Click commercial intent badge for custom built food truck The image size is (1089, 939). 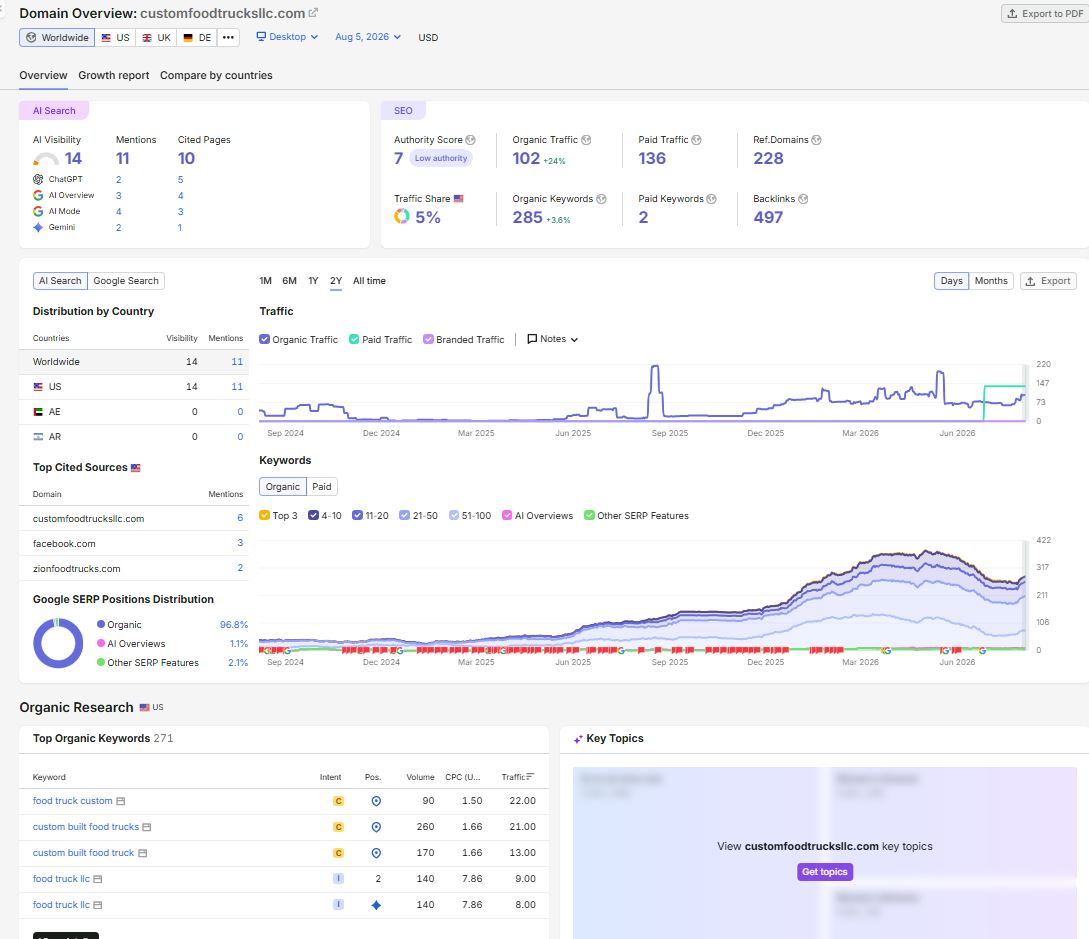[x=339, y=853]
